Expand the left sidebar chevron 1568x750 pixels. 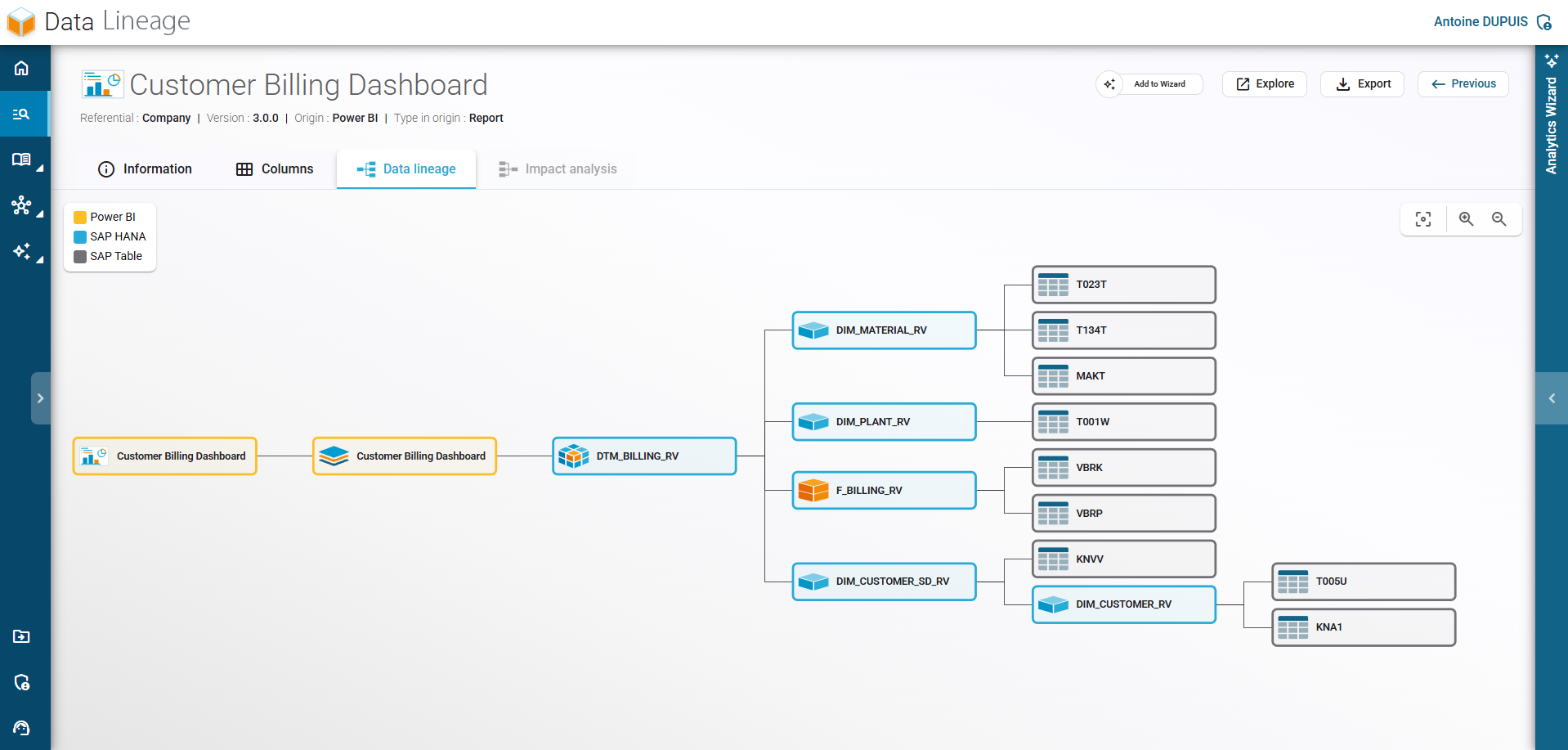pos(41,398)
